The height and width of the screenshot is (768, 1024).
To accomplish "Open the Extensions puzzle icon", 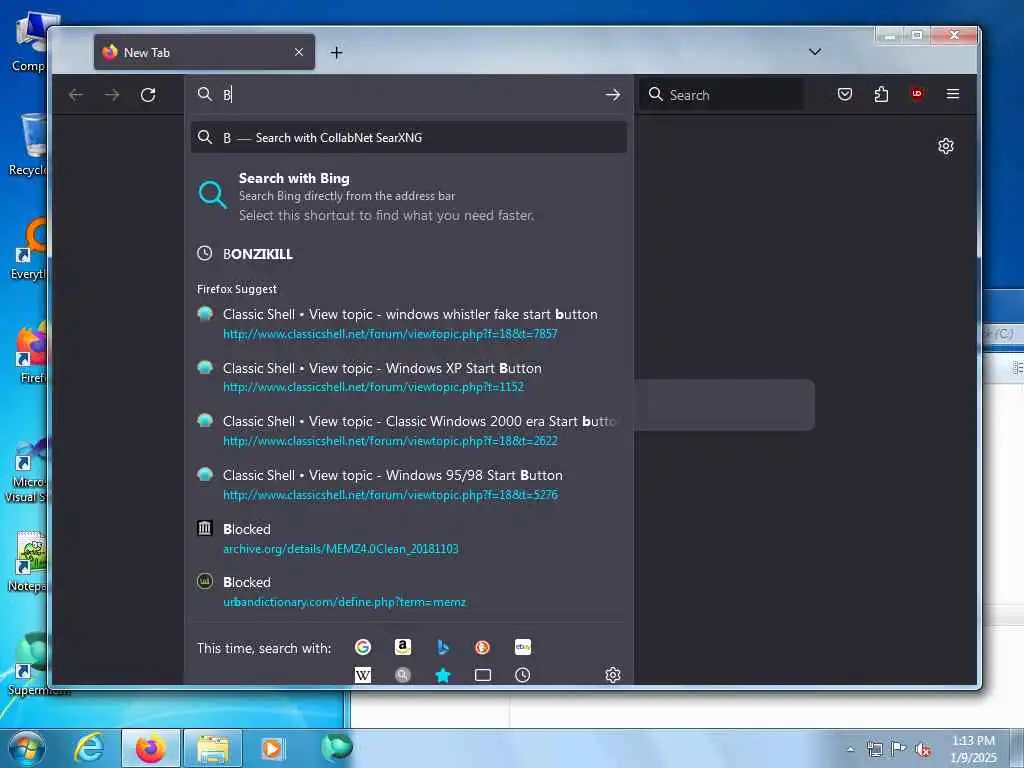I will pos(881,94).
